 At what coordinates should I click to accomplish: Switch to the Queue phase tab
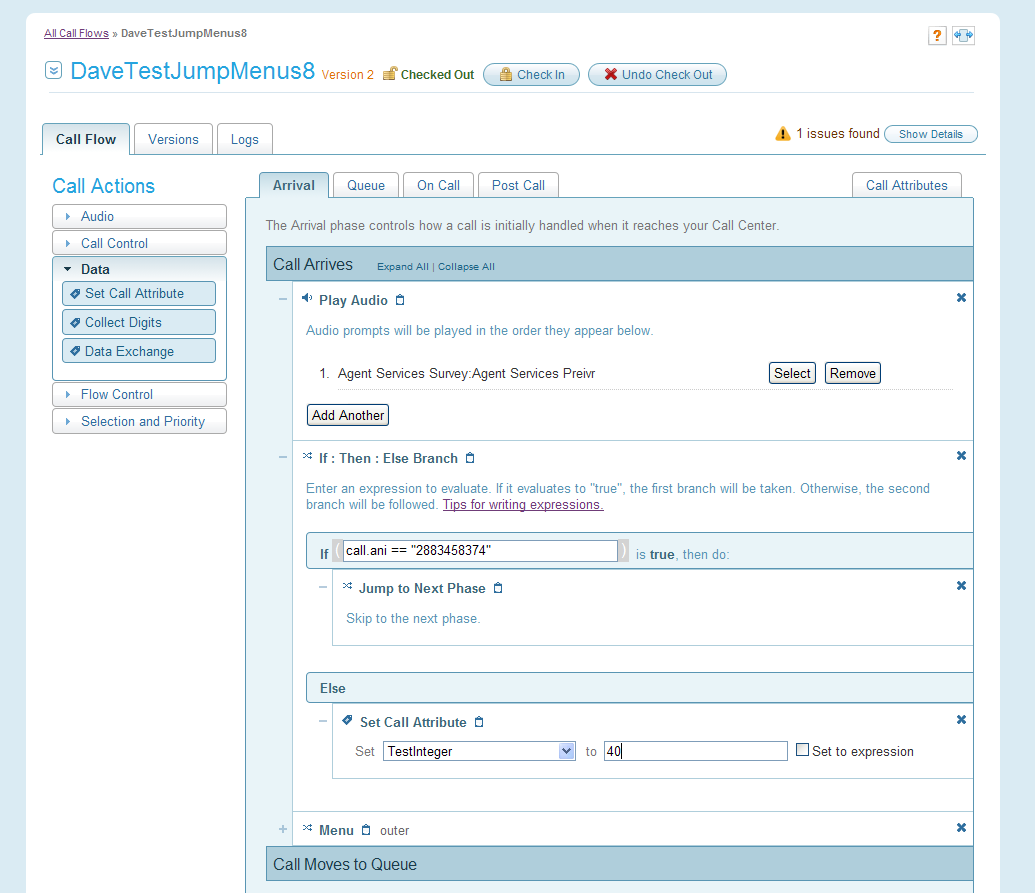click(x=366, y=185)
